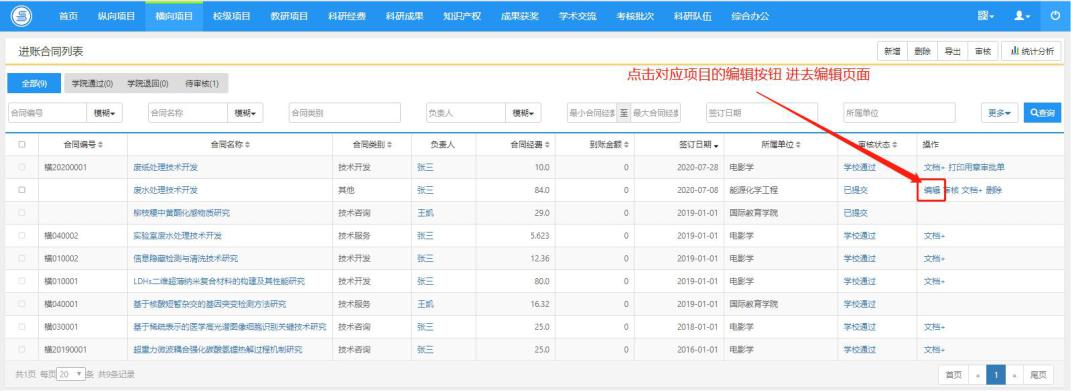Screen dimensions: 1071x391
Task: Check the 废水处理技术开发 row checkbox
Action: (22, 190)
